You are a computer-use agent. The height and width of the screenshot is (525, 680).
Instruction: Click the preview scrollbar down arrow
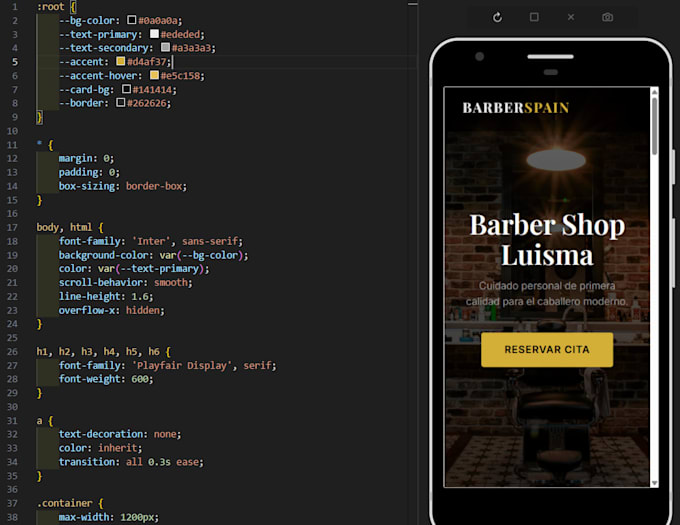(654, 483)
